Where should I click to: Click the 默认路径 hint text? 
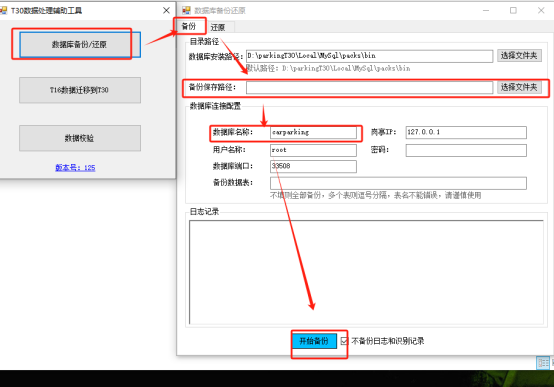328,69
